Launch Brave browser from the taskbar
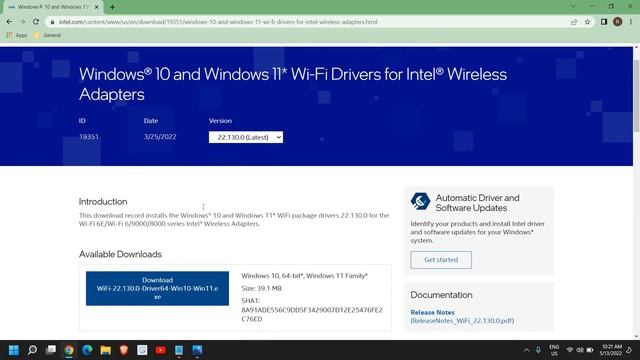 click(124, 350)
